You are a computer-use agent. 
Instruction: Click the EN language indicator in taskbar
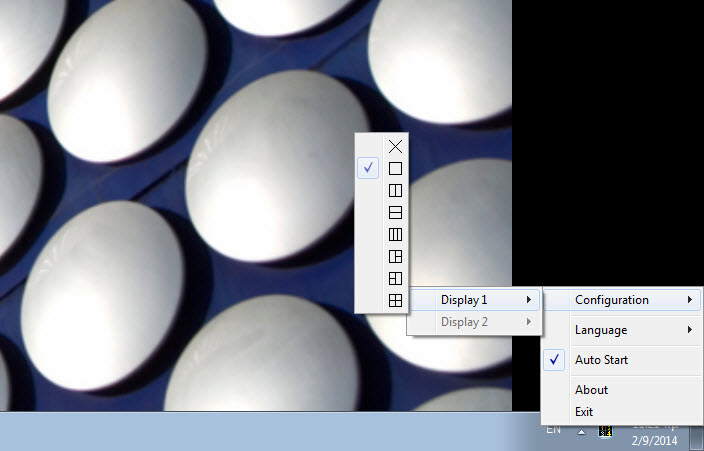[x=554, y=430]
